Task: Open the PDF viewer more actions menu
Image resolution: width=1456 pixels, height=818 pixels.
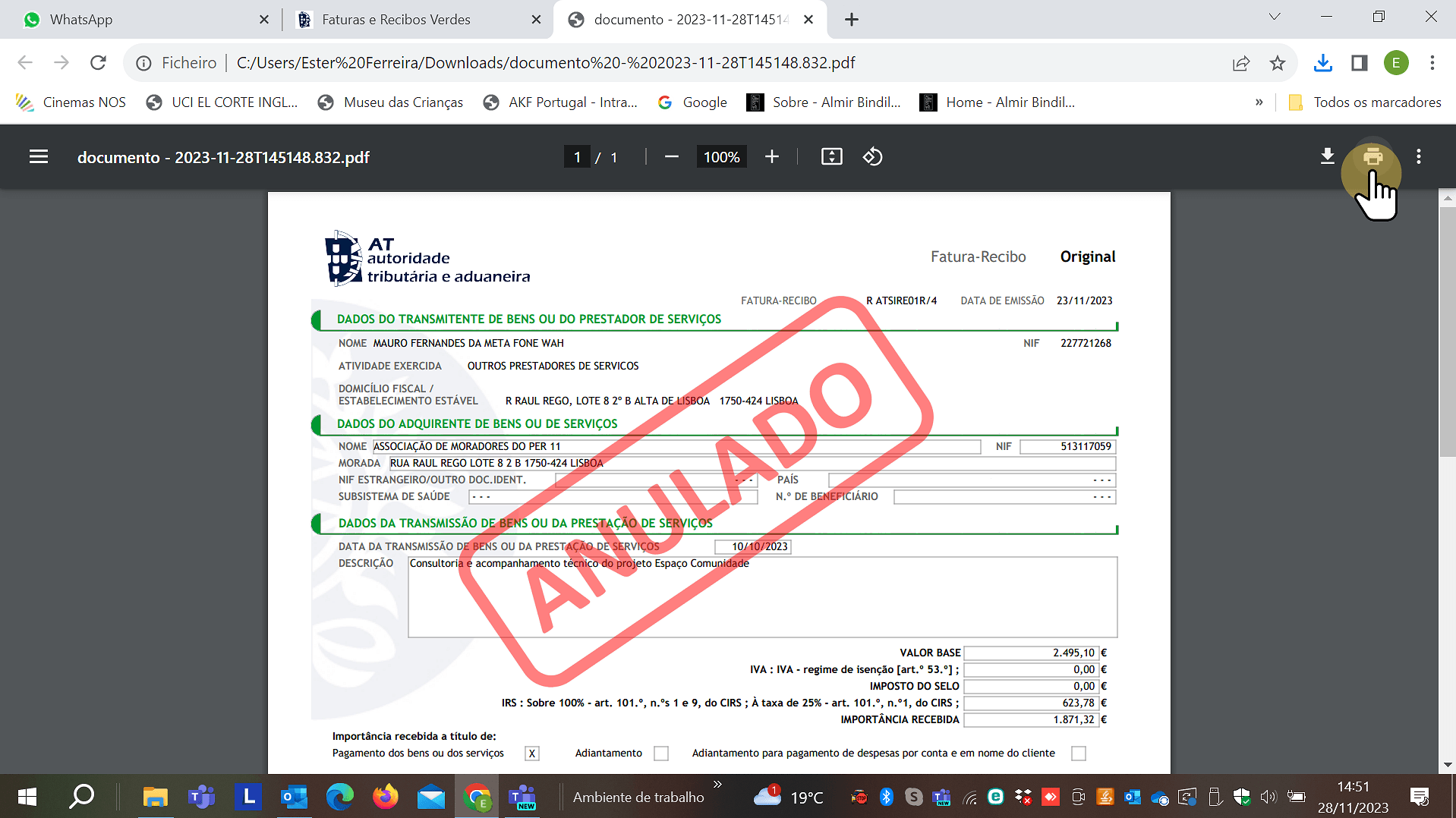Action: pyautogui.click(x=1418, y=157)
